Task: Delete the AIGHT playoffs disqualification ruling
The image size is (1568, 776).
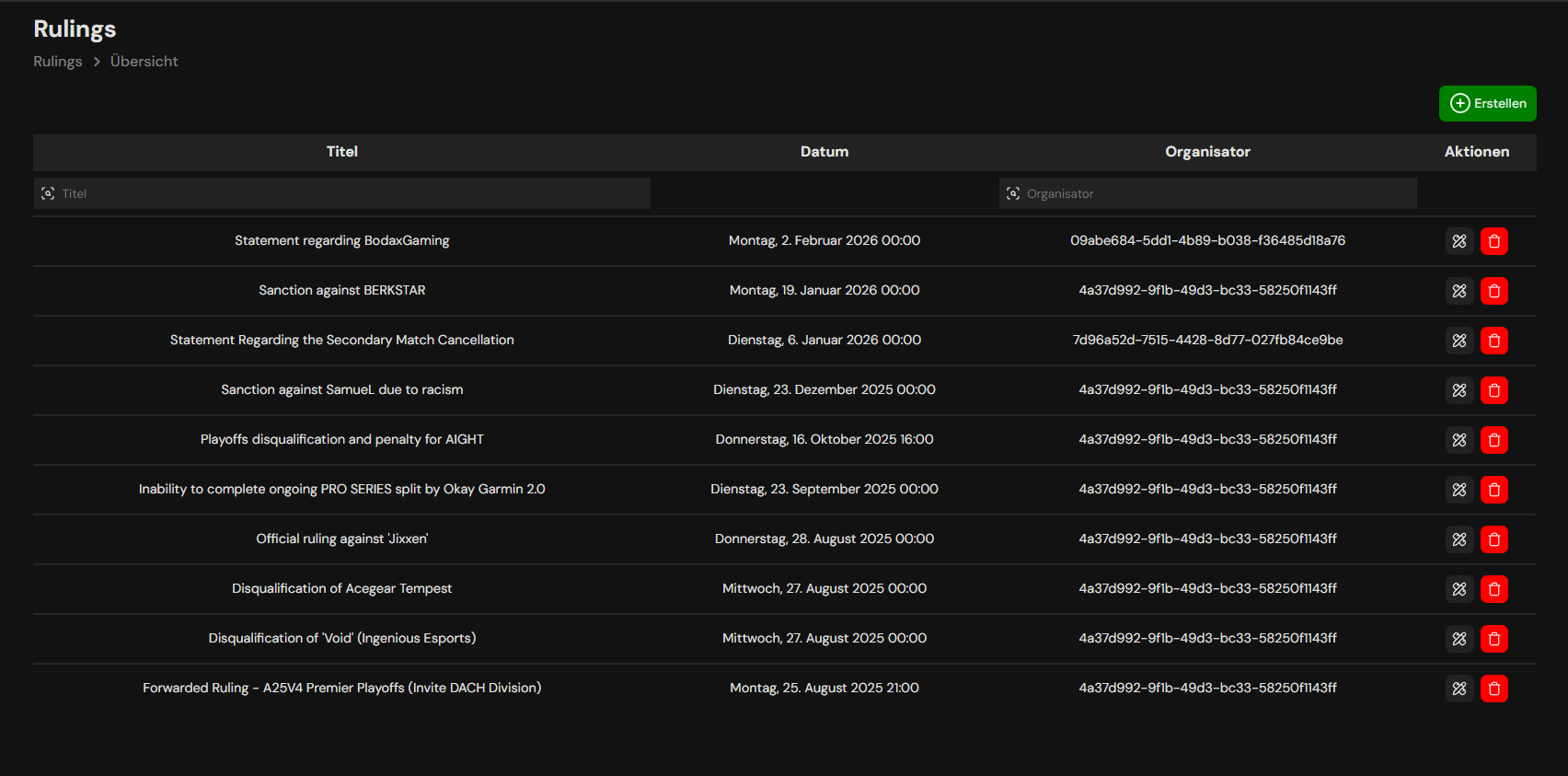Action: [x=1494, y=440]
